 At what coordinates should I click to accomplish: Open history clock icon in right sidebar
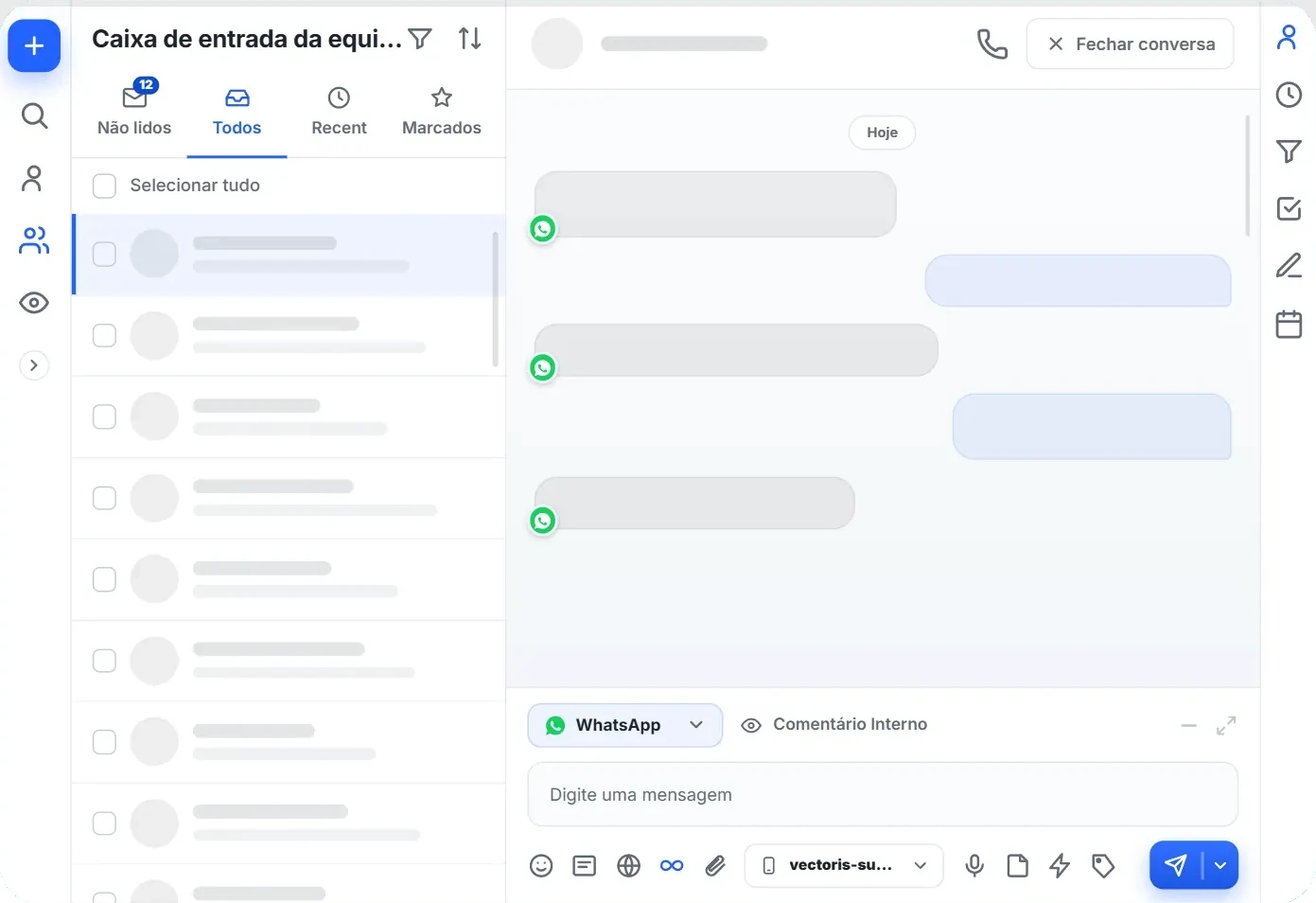click(x=1289, y=95)
